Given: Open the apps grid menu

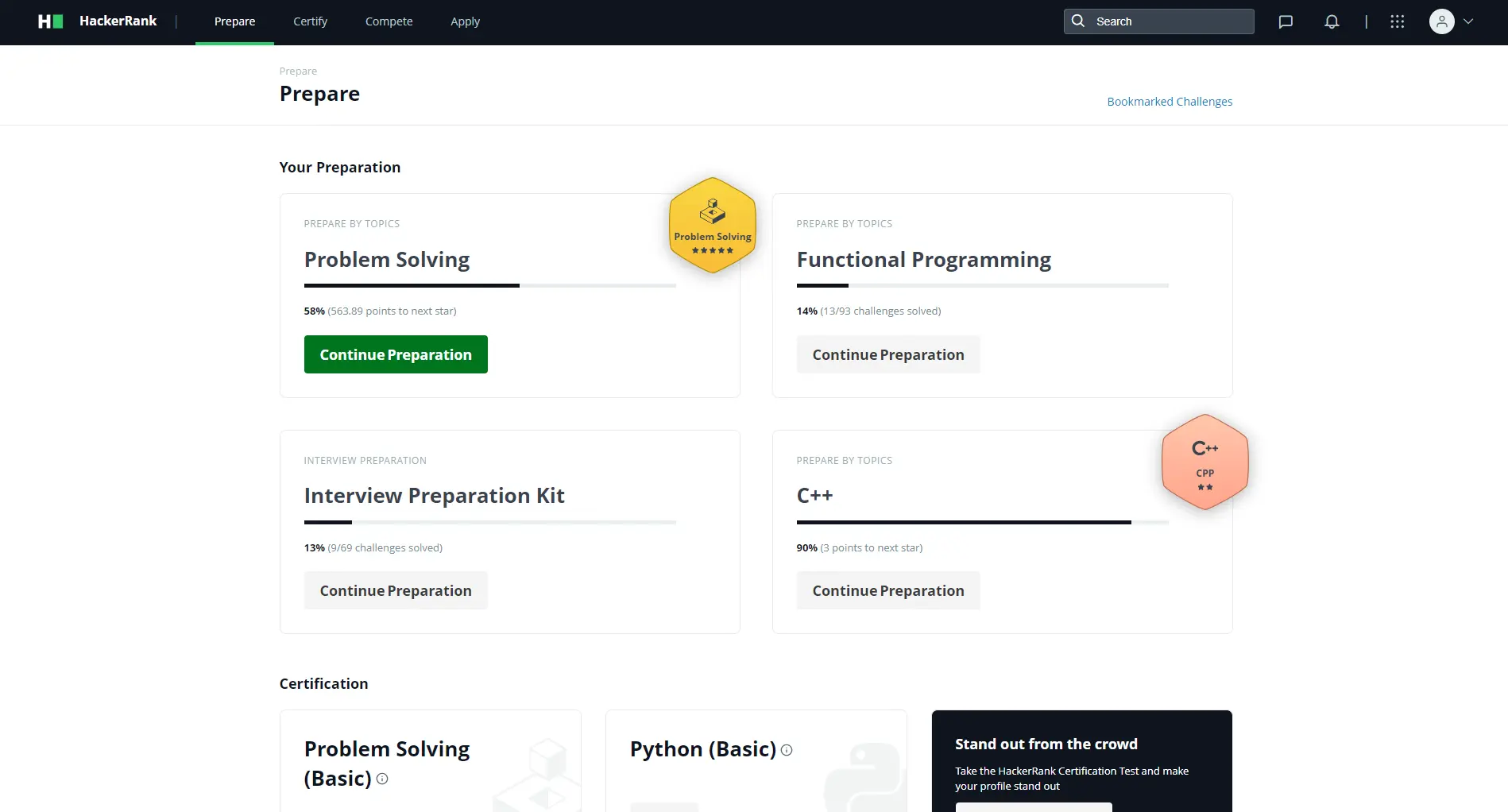Looking at the screenshot, I should pos(1398,21).
